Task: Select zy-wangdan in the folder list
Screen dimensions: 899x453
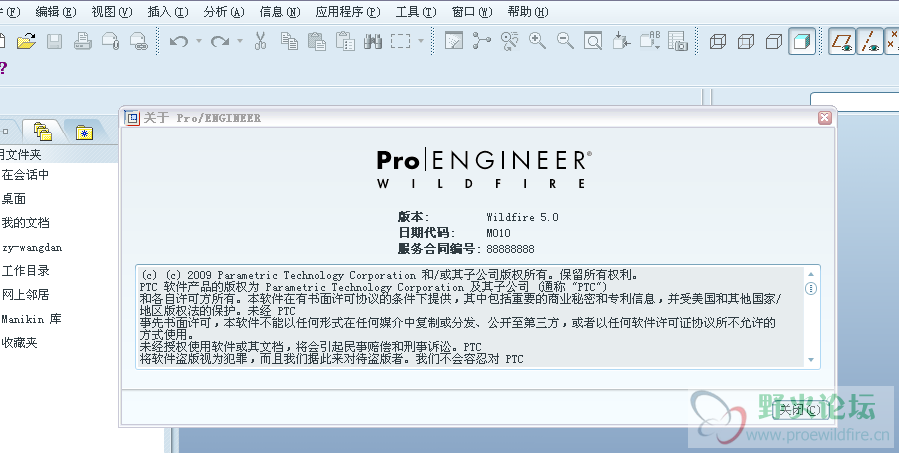Action: tap(32, 247)
